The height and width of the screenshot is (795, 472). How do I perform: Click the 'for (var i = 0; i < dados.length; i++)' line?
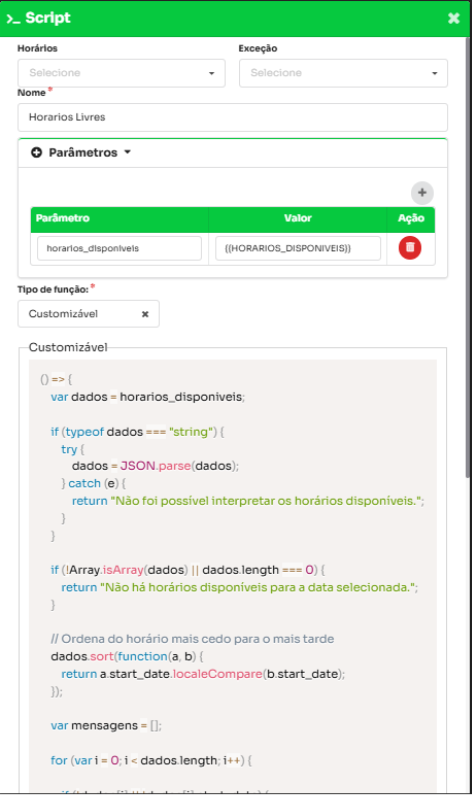[x=151, y=761]
